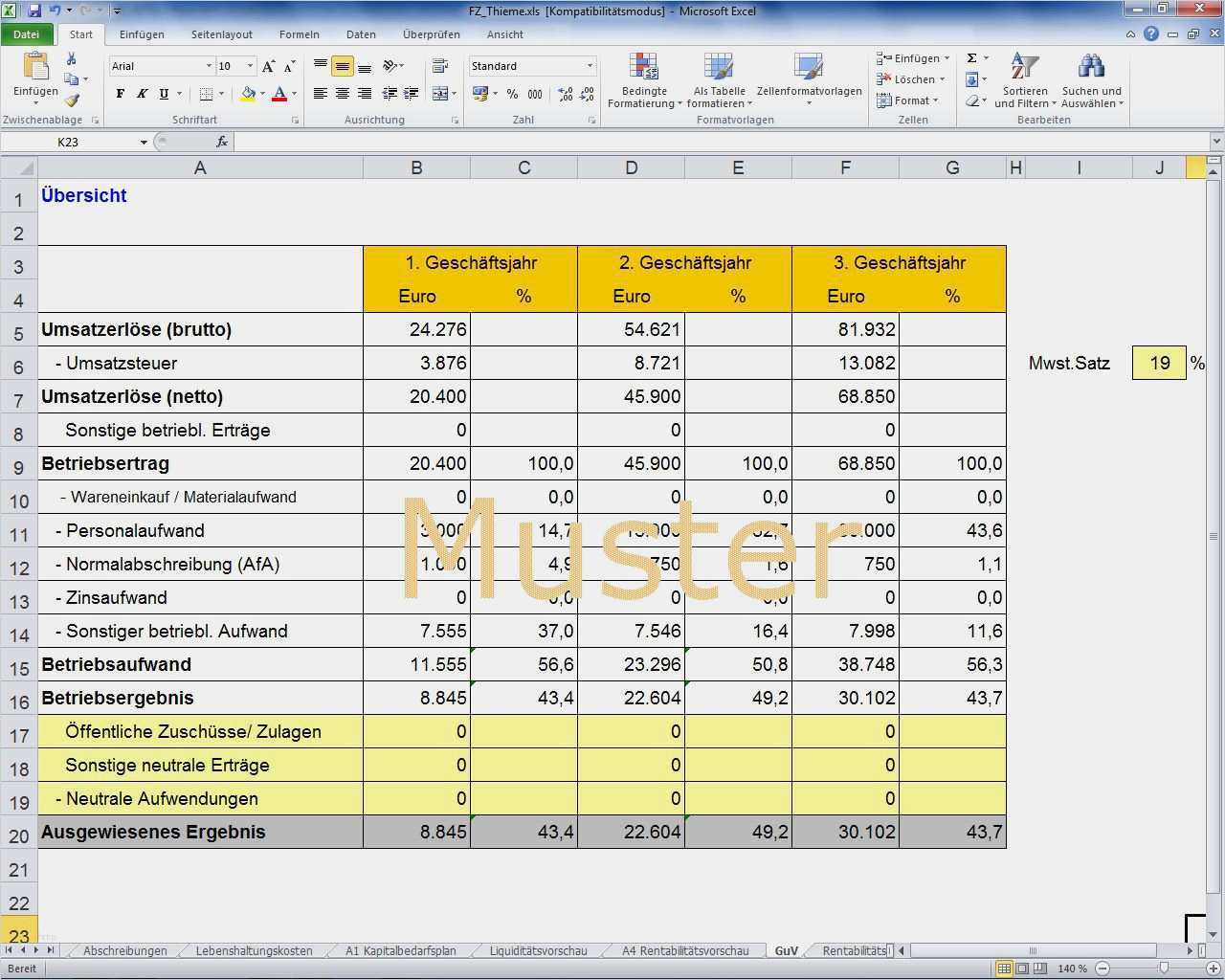Expand the Standard number format dropdown
The image size is (1225, 980).
590,66
